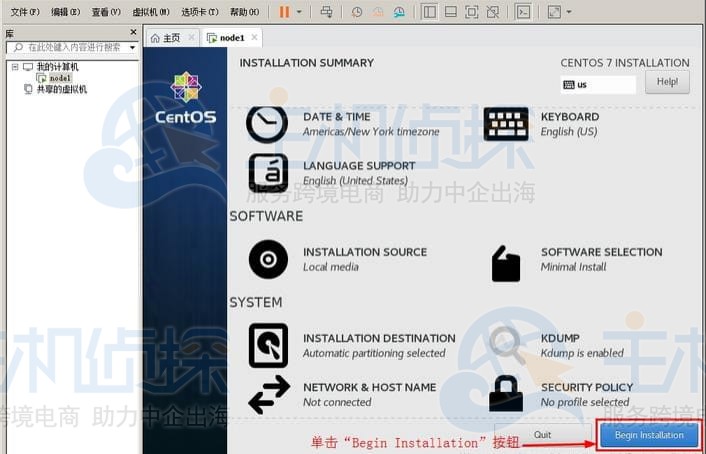Select 共享的虚拟机 in the library tree
706x454 pixels.
pos(61,89)
